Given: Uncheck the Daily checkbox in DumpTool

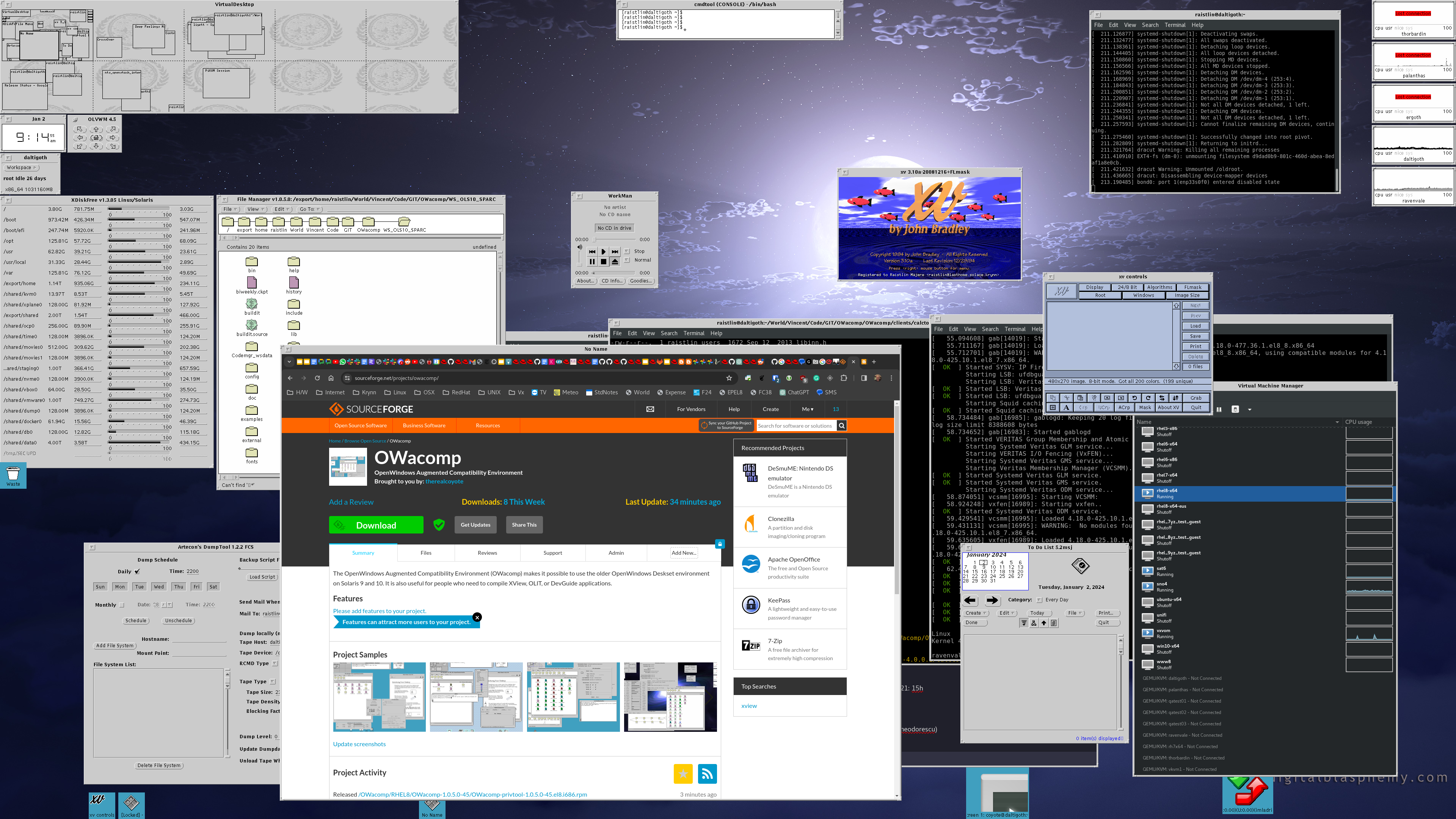Looking at the screenshot, I should coord(137,571).
